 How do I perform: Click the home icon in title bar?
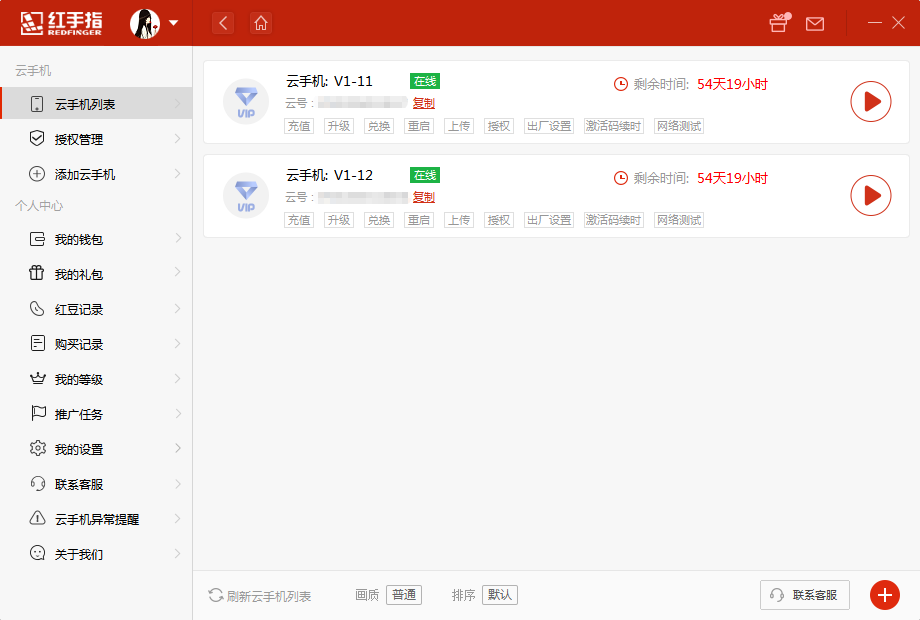pyautogui.click(x=261, y=23)
